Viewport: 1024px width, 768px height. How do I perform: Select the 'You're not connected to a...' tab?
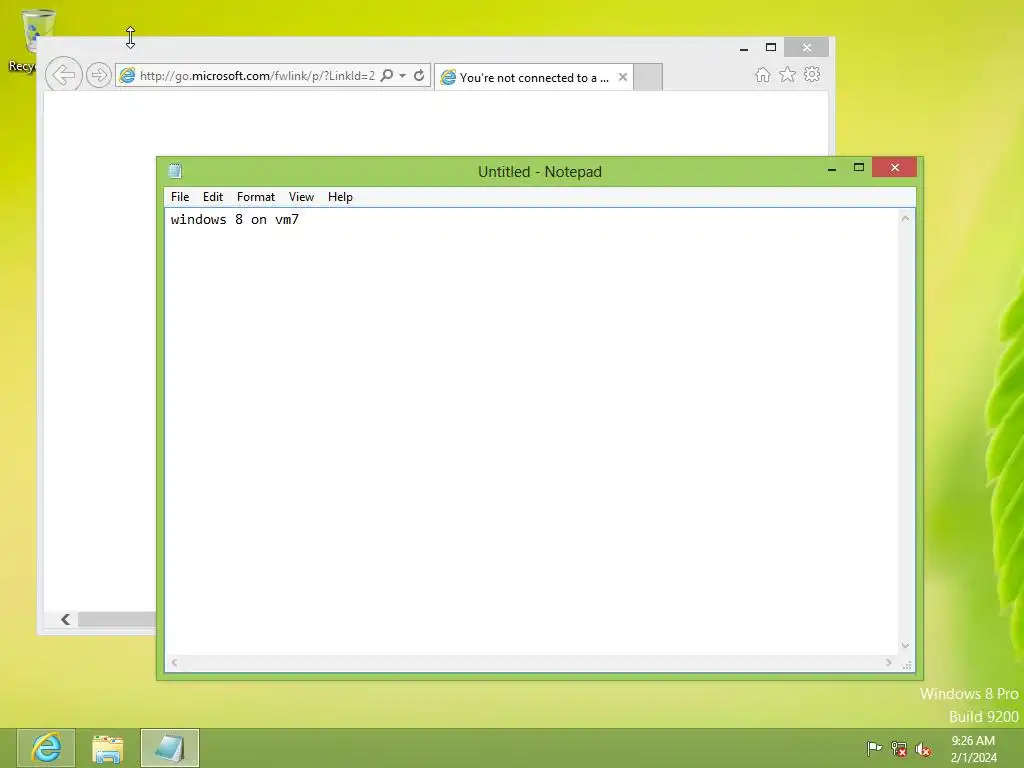533,77
